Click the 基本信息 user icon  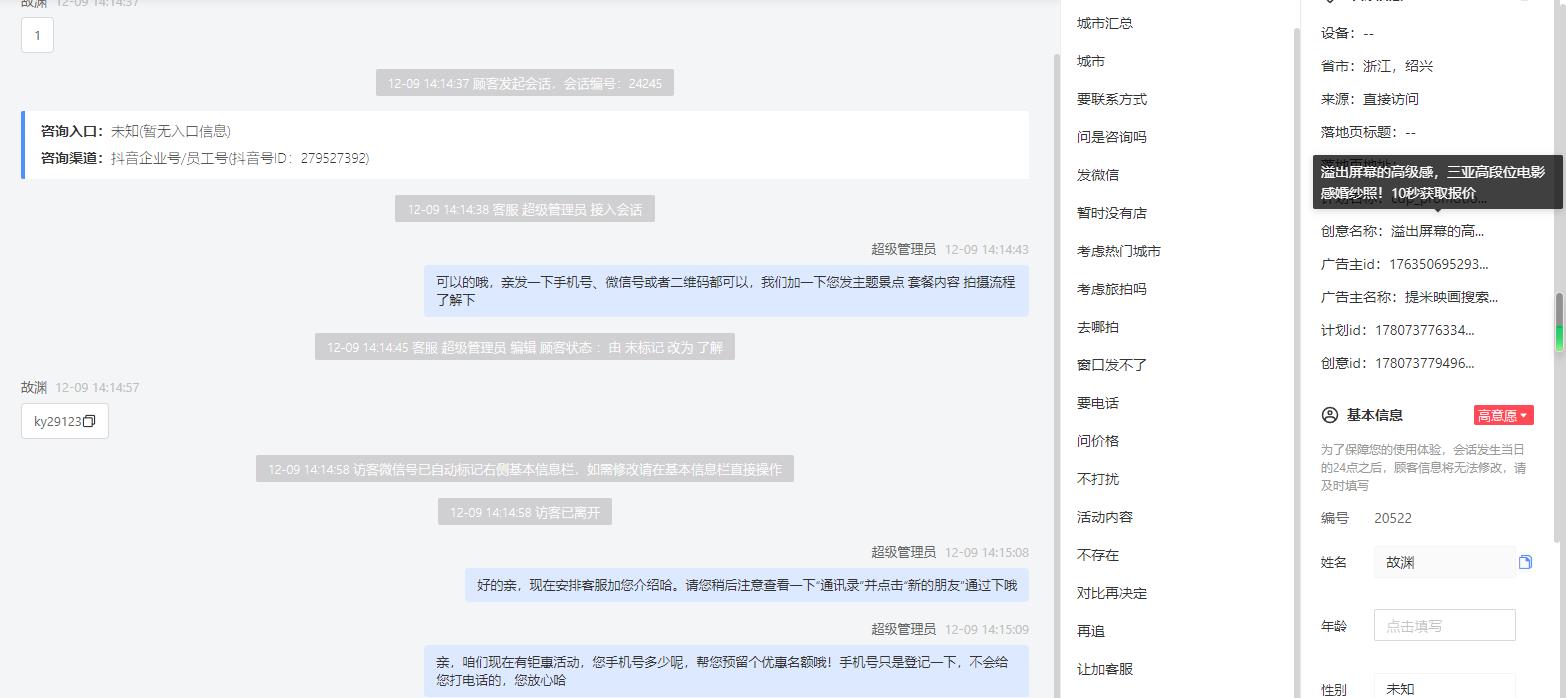(x=1329, y=415)
